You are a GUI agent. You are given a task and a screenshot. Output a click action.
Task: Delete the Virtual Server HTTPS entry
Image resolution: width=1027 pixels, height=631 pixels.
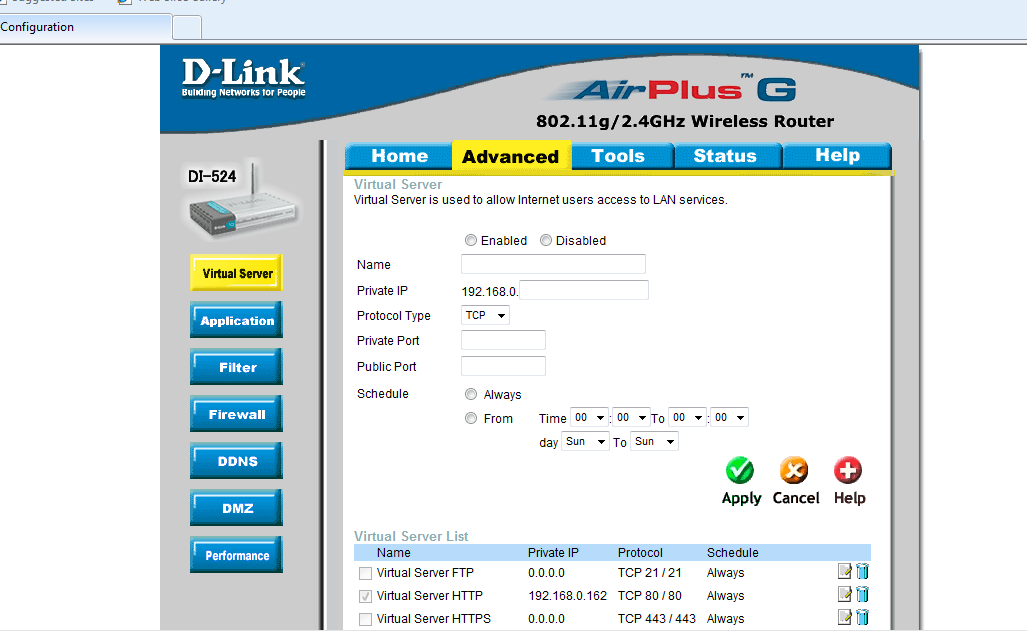(x=863, y=617)
